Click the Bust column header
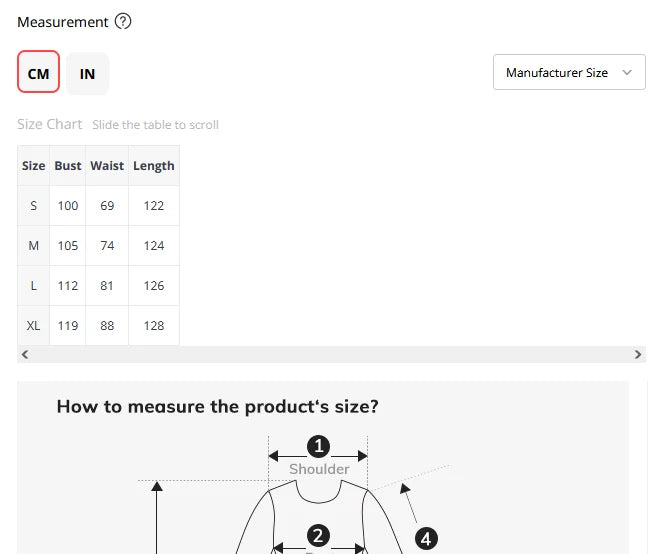The image size is (648, 554). (x=68, y=166)
